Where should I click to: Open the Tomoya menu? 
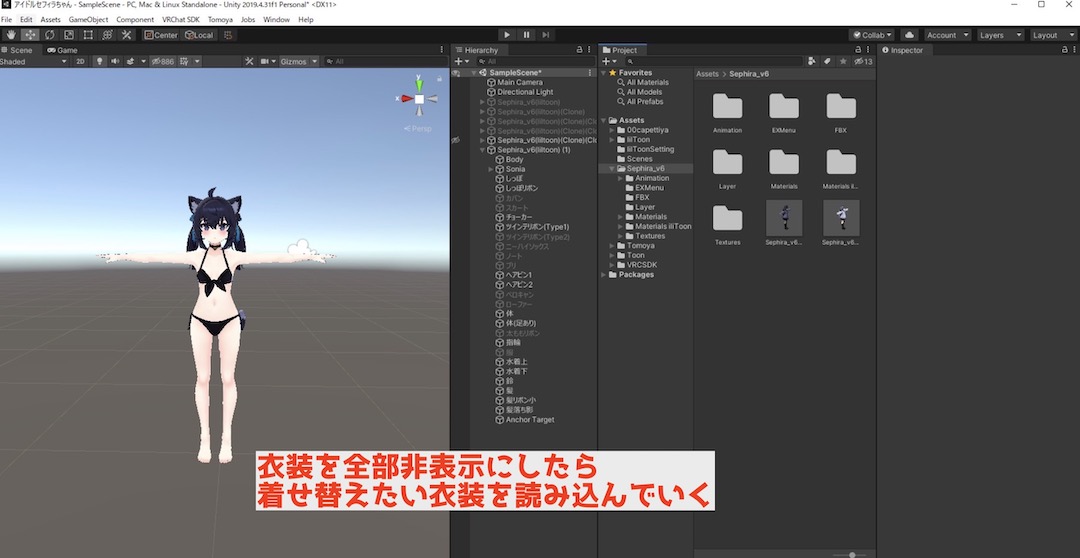(x=220, y=19)
